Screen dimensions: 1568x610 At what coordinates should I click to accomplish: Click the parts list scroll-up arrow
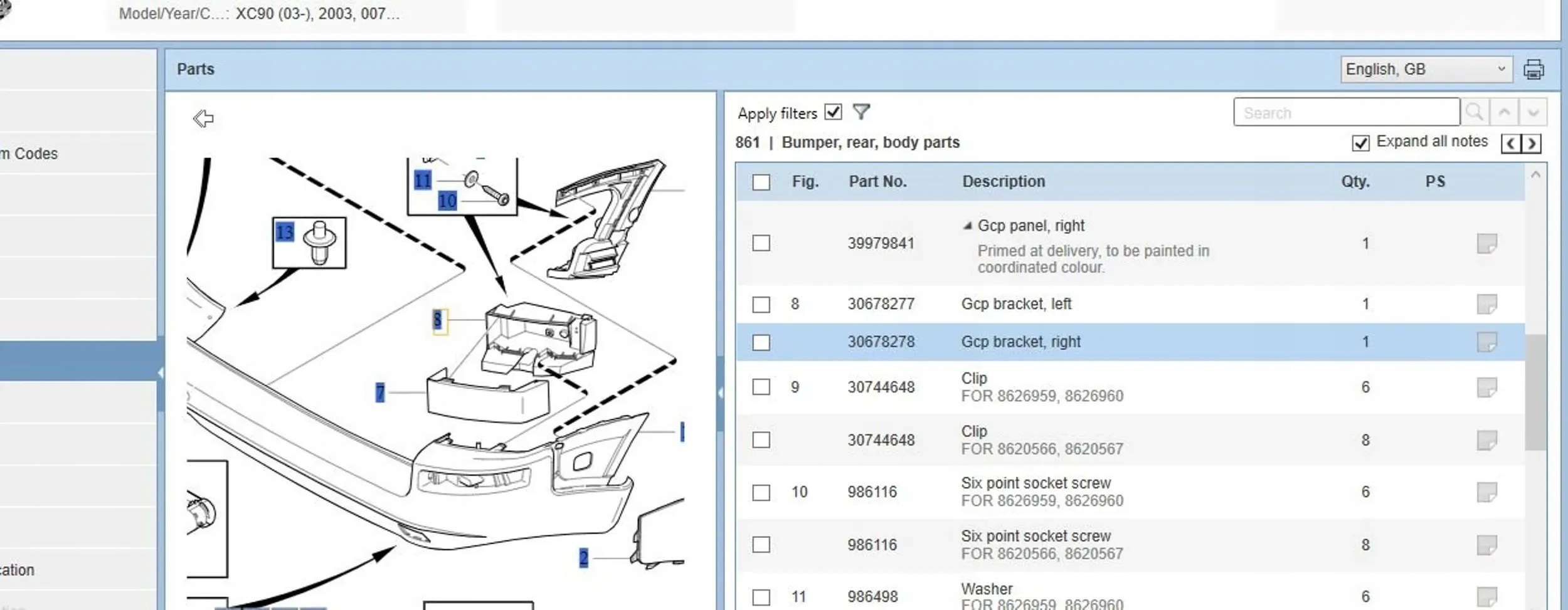[x=1535, y=175]
